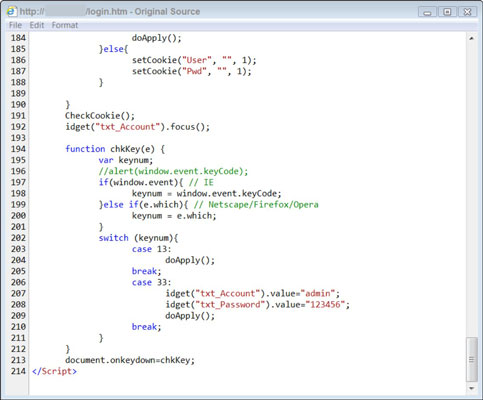Viewport: 483px width, 400px height.
Task: Click the Netscape/Firefox/Opera comment line
Action: [x=208, y=205]
